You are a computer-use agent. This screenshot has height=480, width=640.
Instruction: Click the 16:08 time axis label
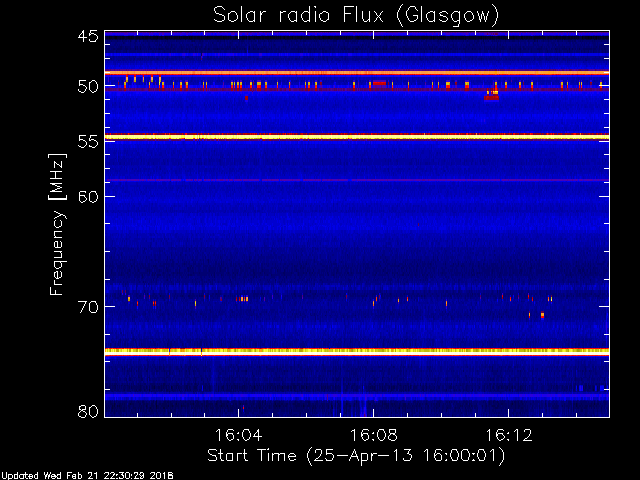coord(373,435)
